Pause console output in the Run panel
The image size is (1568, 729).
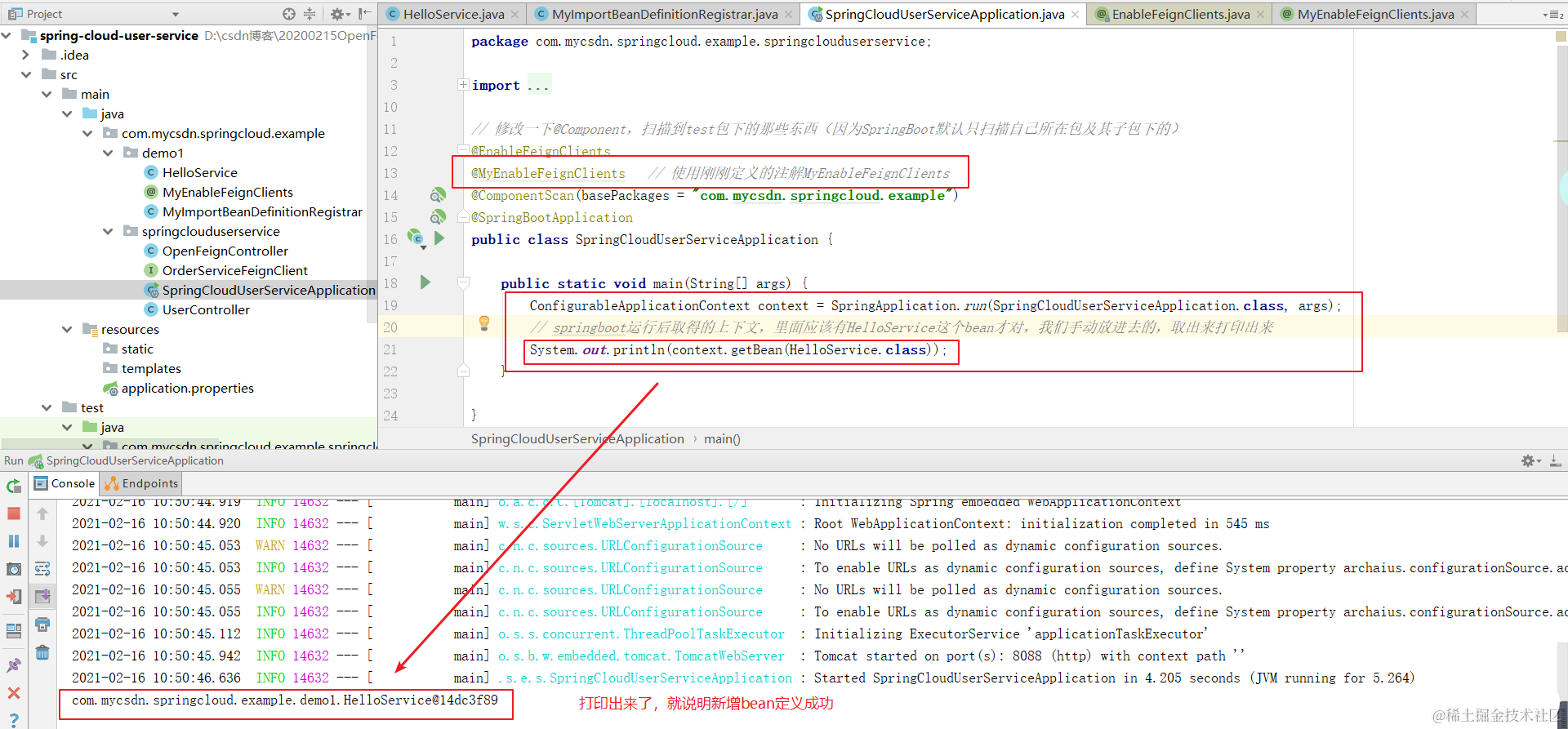[x=14, y=541]
